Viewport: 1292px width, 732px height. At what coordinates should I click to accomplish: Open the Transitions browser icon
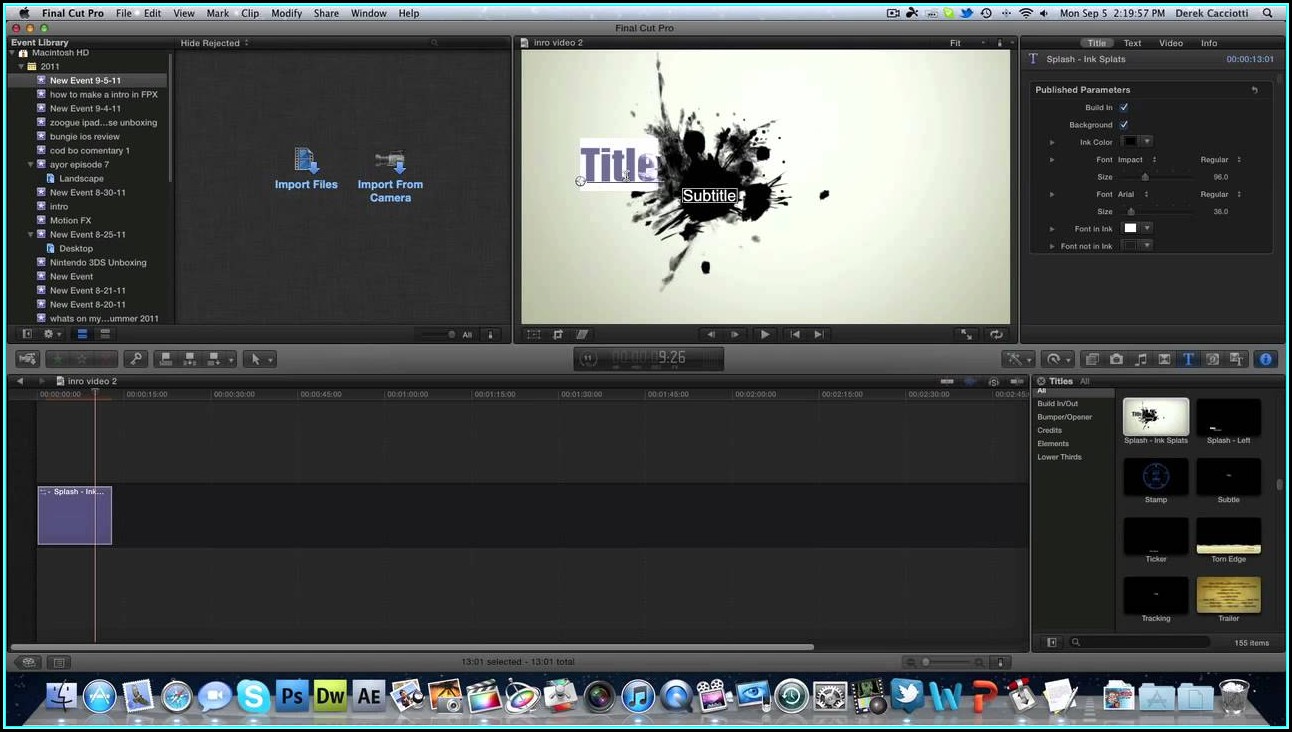click(1164, 359)
